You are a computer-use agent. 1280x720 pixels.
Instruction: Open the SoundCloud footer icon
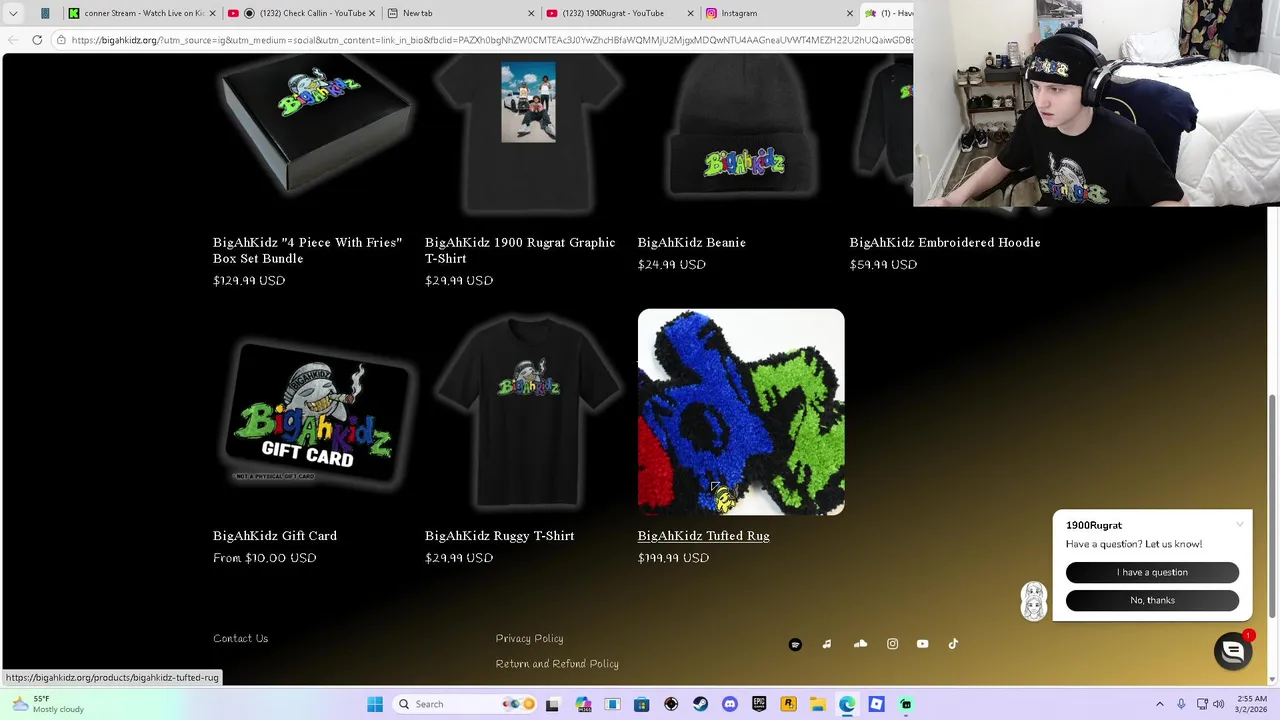tap(860, 644)
